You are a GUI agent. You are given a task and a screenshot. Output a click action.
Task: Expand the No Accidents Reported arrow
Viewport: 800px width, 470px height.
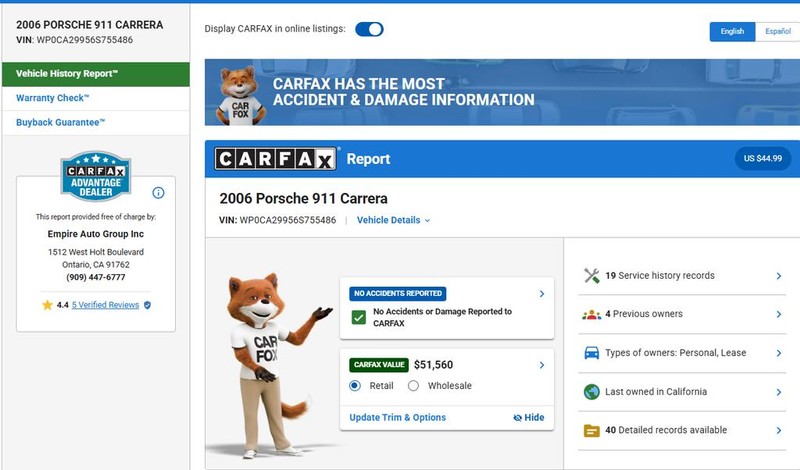point(542,294)
